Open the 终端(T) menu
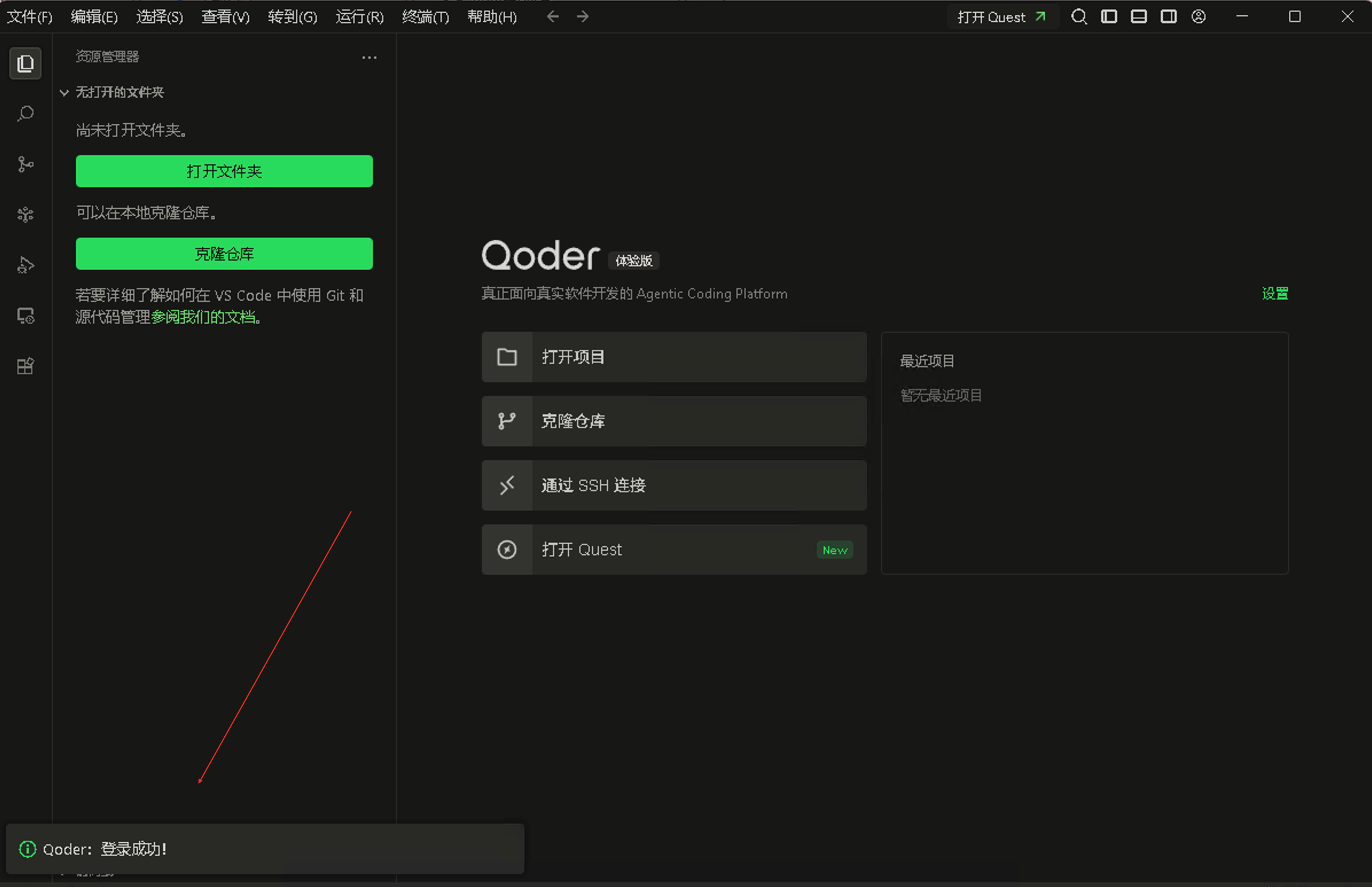Viewport: 1372px width, 887px height. click(426, 17)
